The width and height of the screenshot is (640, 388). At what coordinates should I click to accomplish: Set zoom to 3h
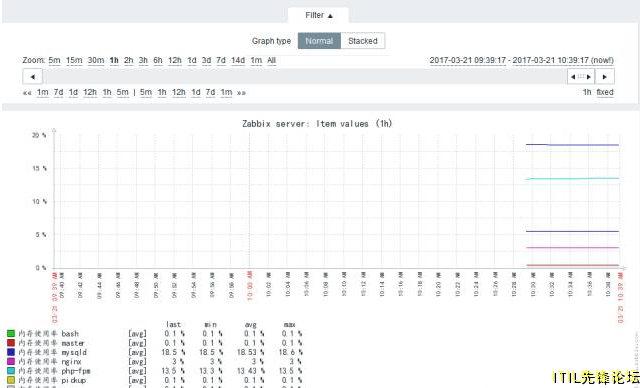[x=143, y=60]
